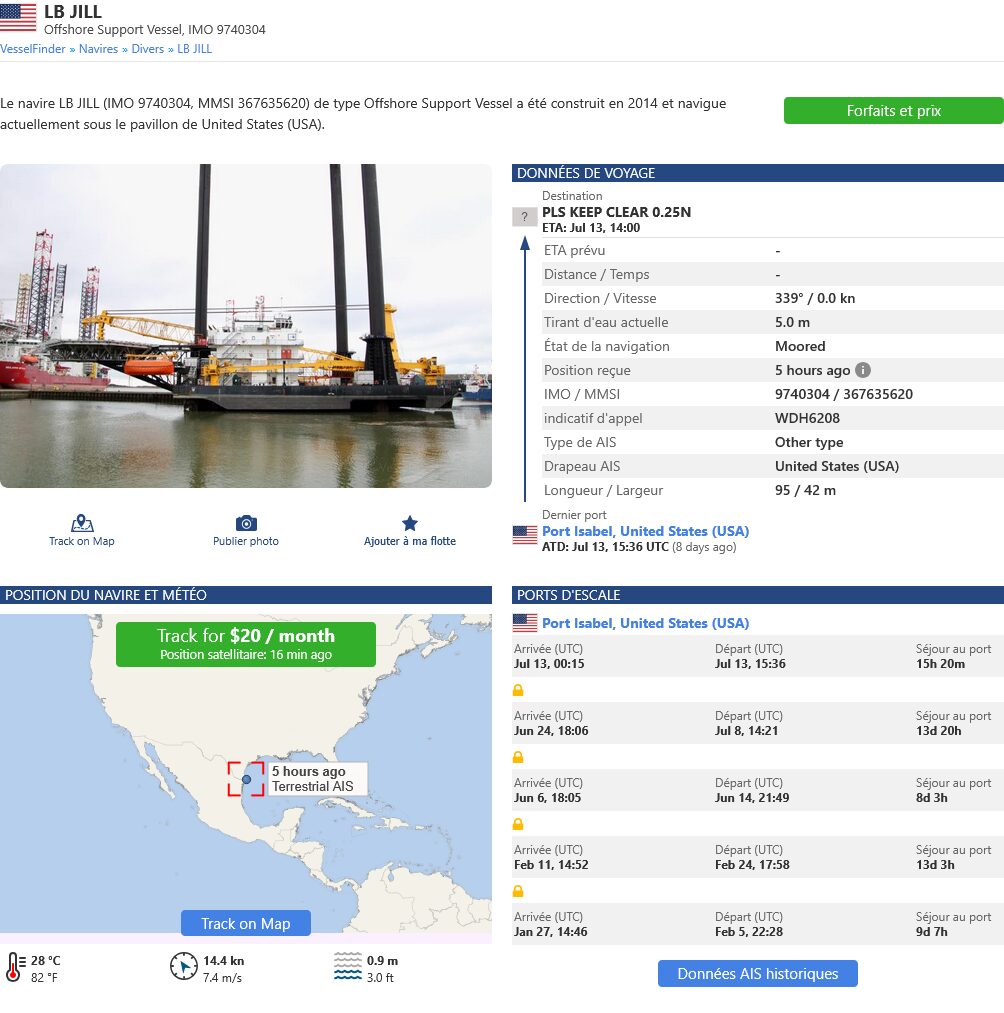1004x1013 pixels.
Task: Open the Navires breadcrumb link
Action: pos(98,49)
